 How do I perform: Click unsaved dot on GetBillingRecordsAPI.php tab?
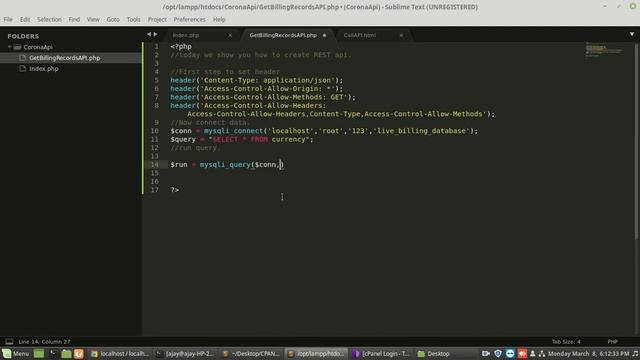pos(324,36)
